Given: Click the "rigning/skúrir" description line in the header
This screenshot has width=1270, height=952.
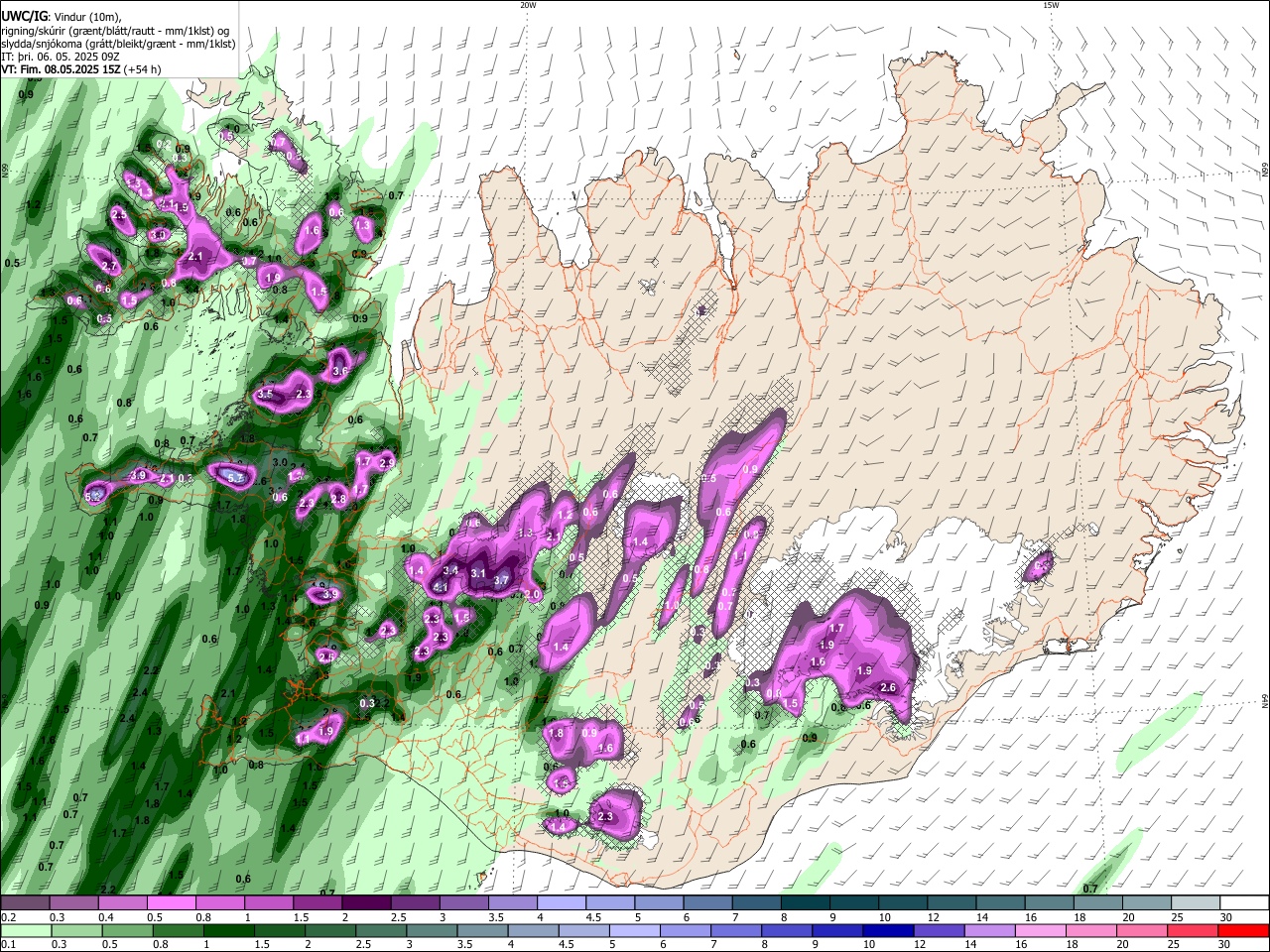Looking at the screenshot, I should click(x=115, y=30).
